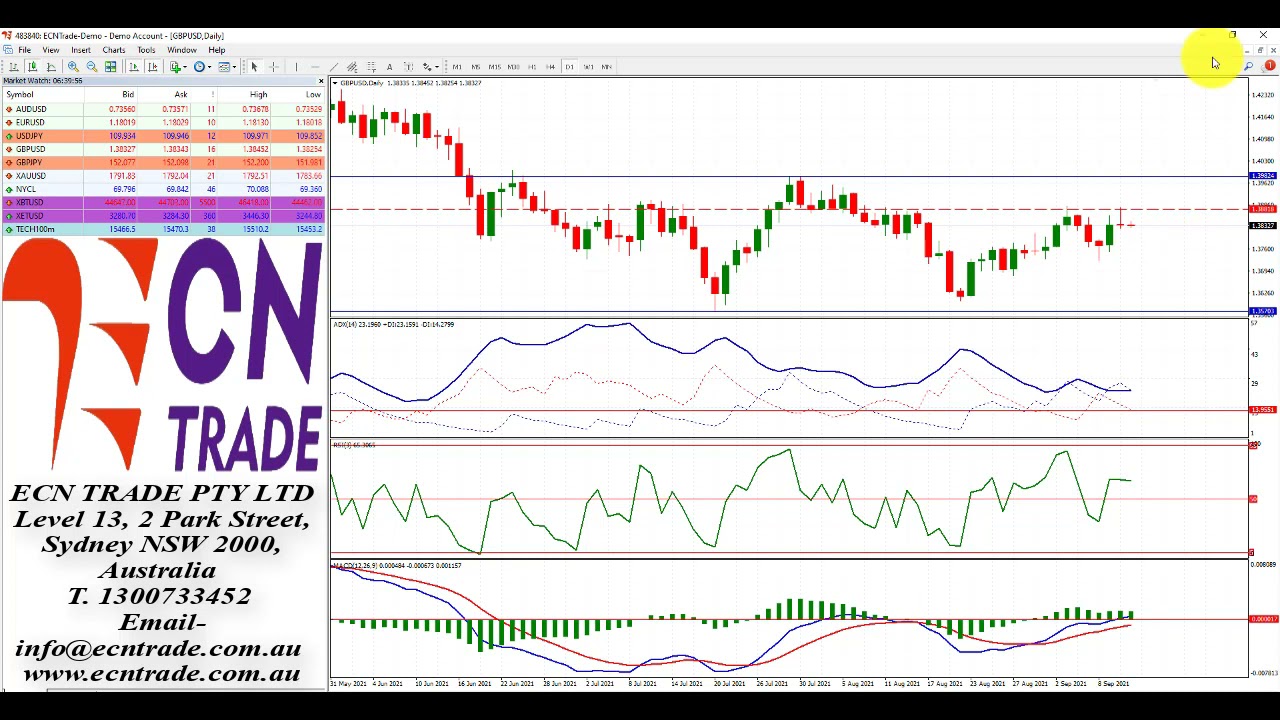Draw a vertical line
This screenshot has width=1280, height=720.
click(296, 67)
